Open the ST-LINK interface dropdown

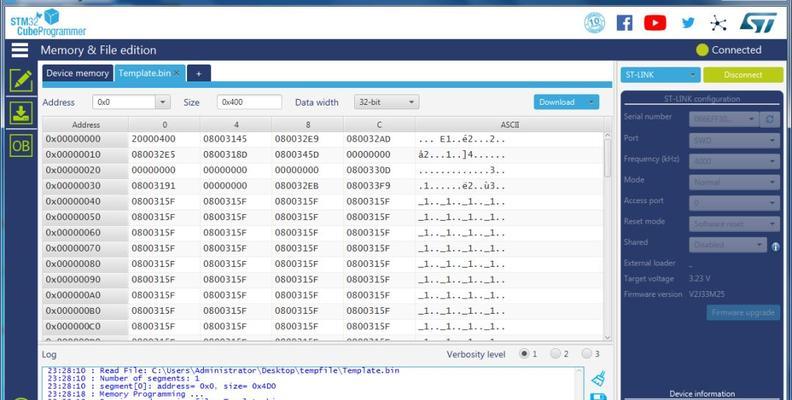(660, 75)
